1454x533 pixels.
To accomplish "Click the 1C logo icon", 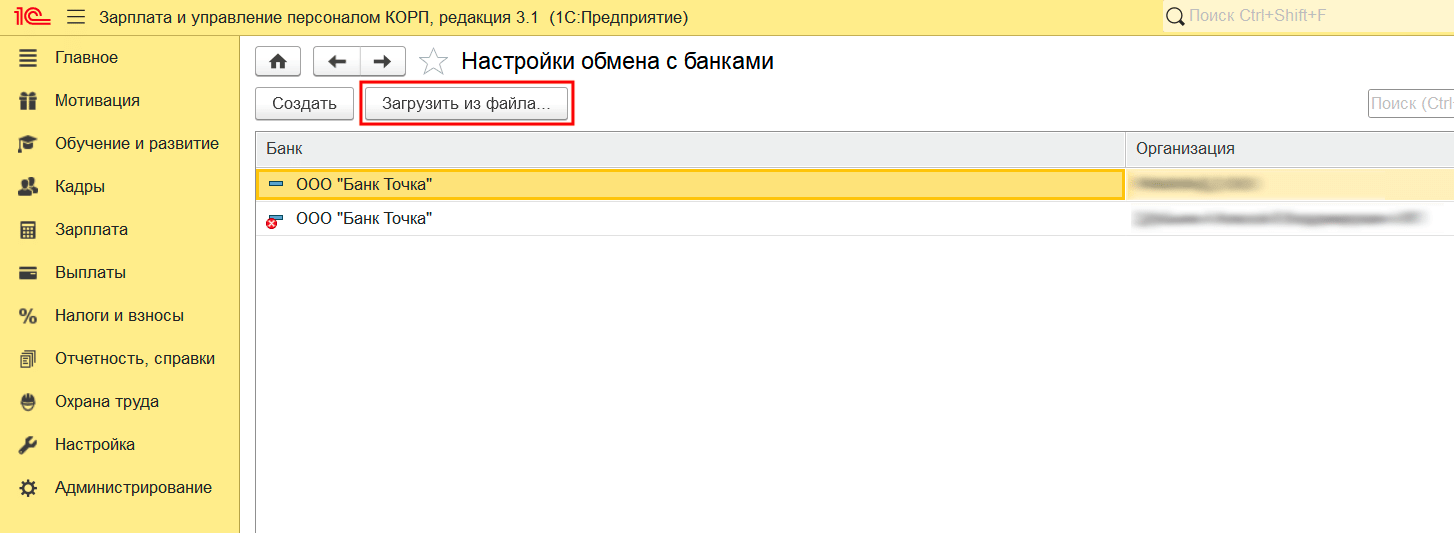I will tap(33, 17).
